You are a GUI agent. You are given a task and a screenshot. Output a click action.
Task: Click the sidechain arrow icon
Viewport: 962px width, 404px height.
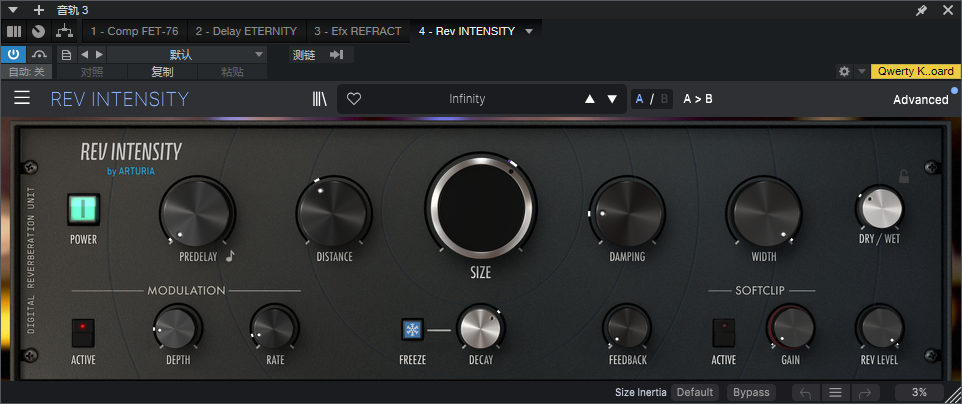coord(336,55)
